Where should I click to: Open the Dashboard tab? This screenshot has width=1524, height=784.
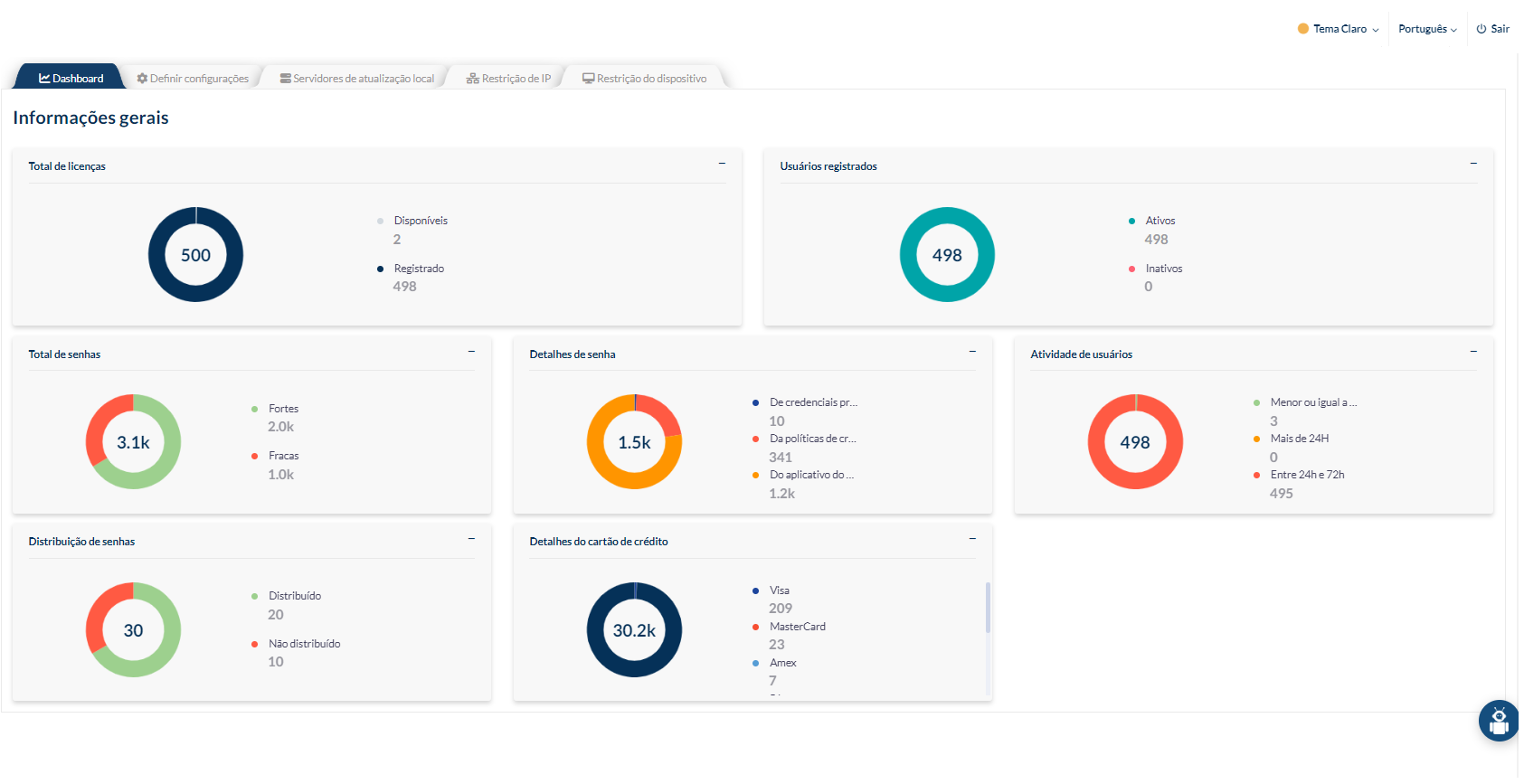pos(71,79)
